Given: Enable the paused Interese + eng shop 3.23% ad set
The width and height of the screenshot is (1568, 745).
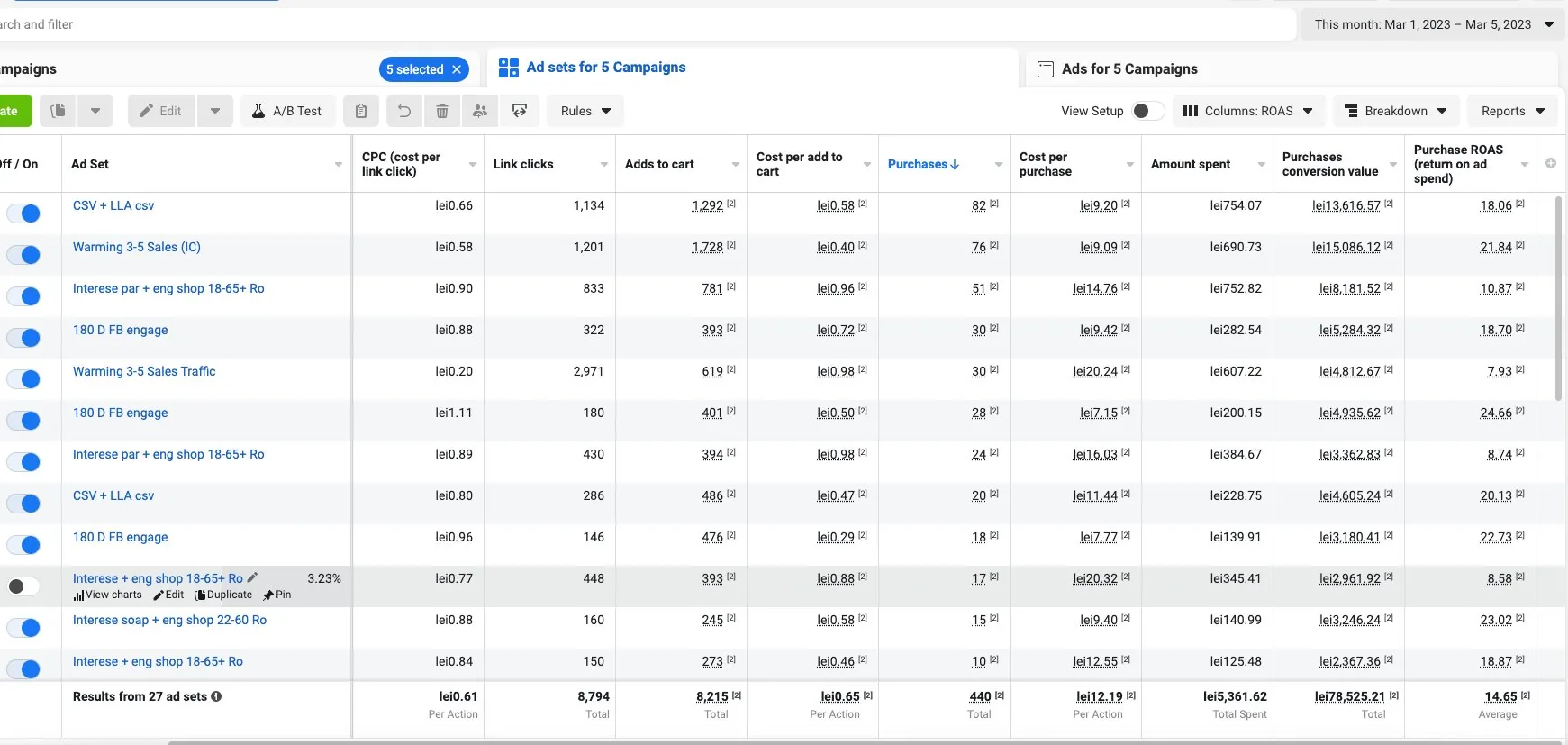Looking at the screenshot, I should tap(23, 586).
